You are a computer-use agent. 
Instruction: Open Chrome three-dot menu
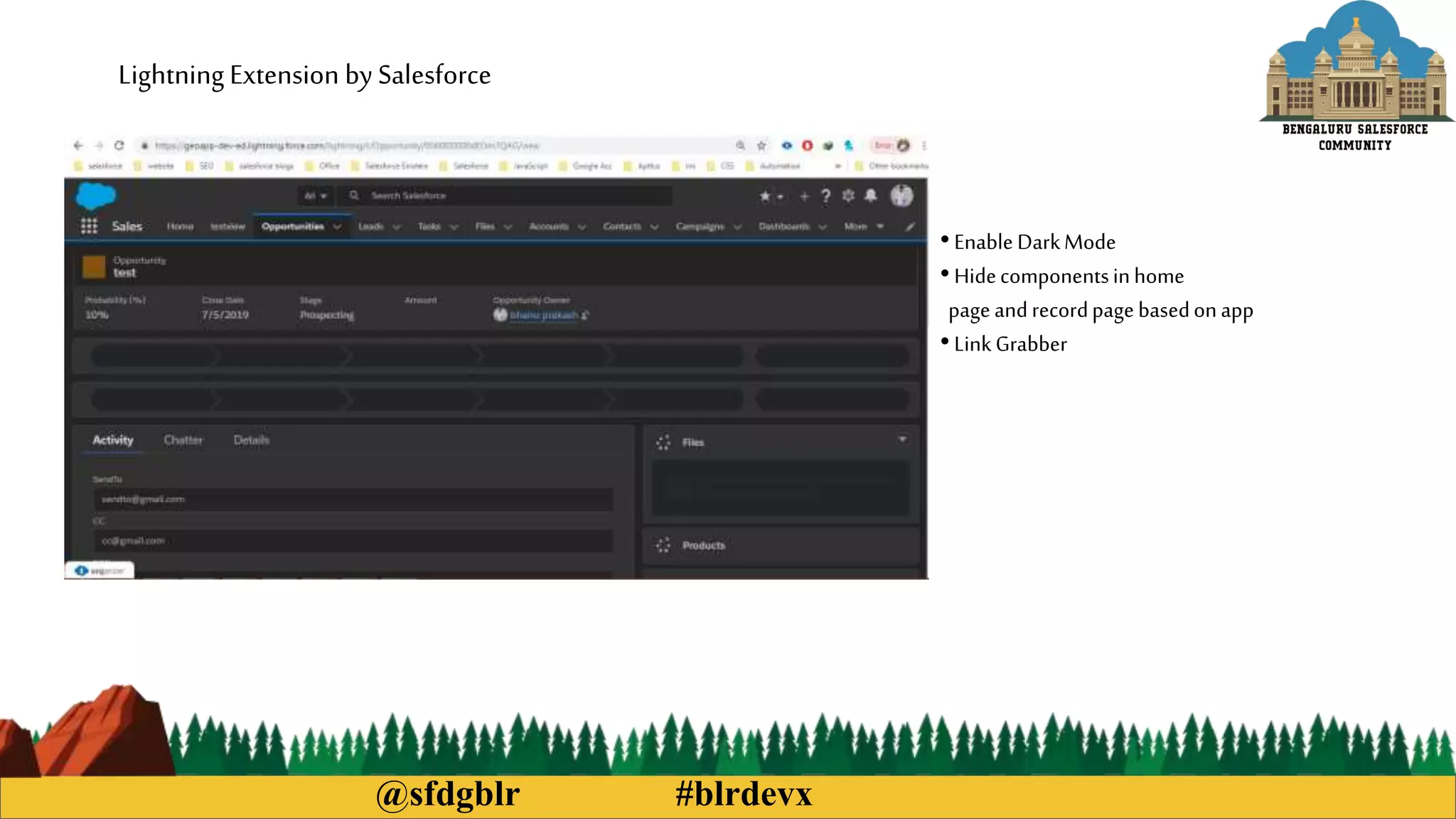click(924, 146)
